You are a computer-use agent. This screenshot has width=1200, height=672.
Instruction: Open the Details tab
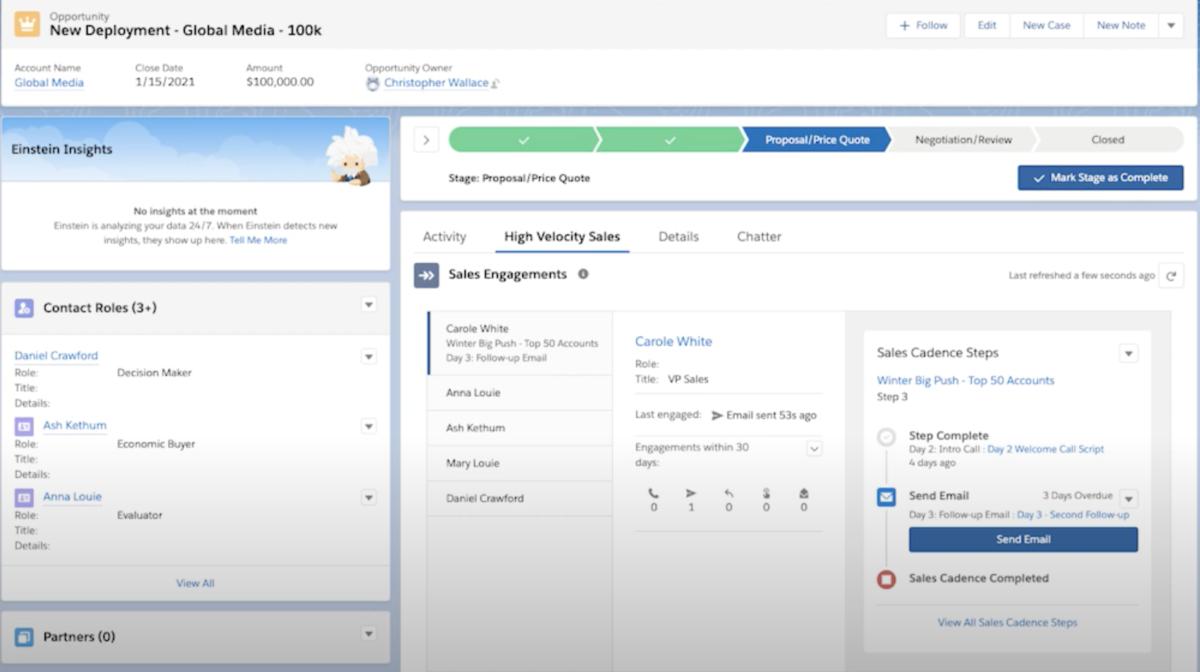678,237
